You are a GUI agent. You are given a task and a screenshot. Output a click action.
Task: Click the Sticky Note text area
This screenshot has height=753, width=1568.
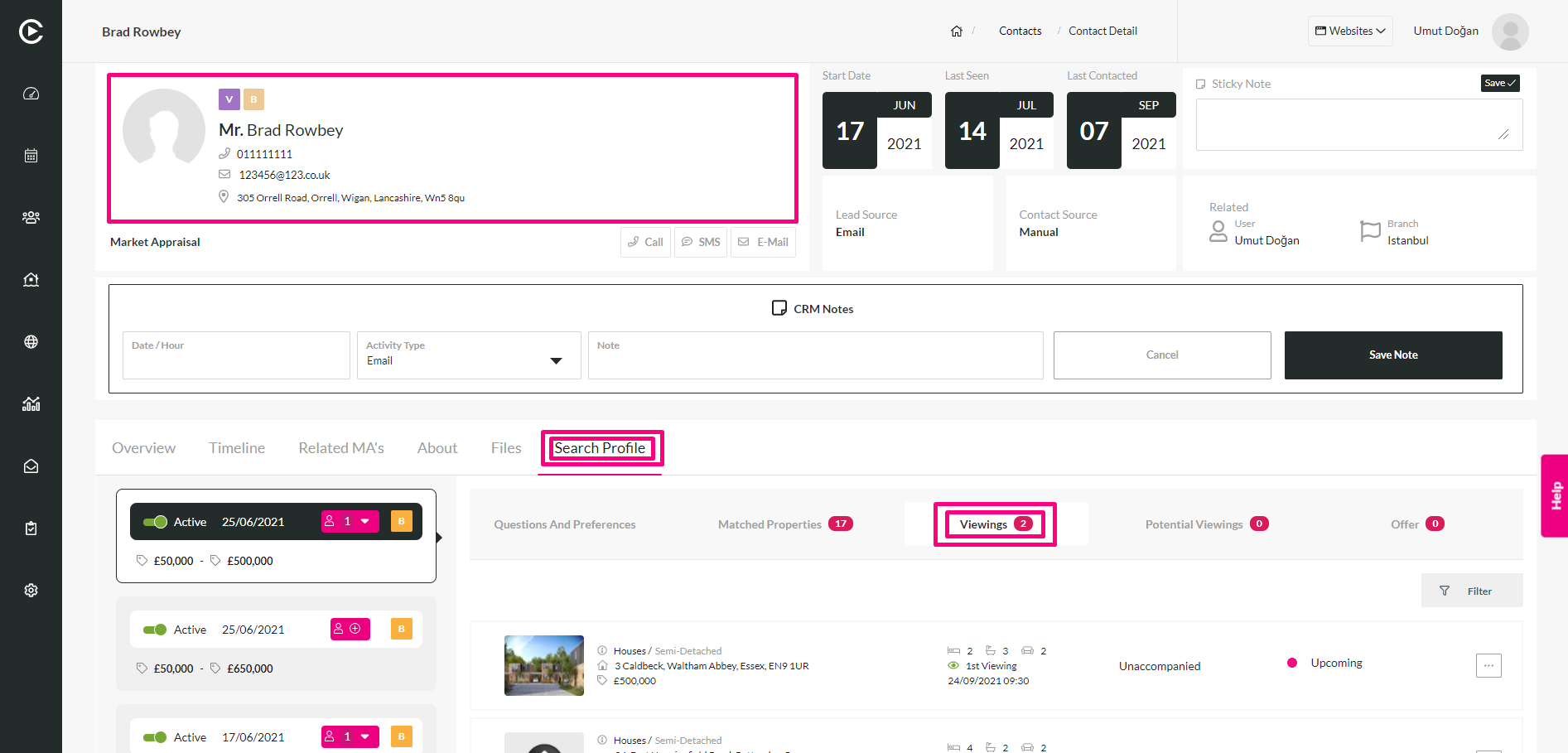(1358, 125)
